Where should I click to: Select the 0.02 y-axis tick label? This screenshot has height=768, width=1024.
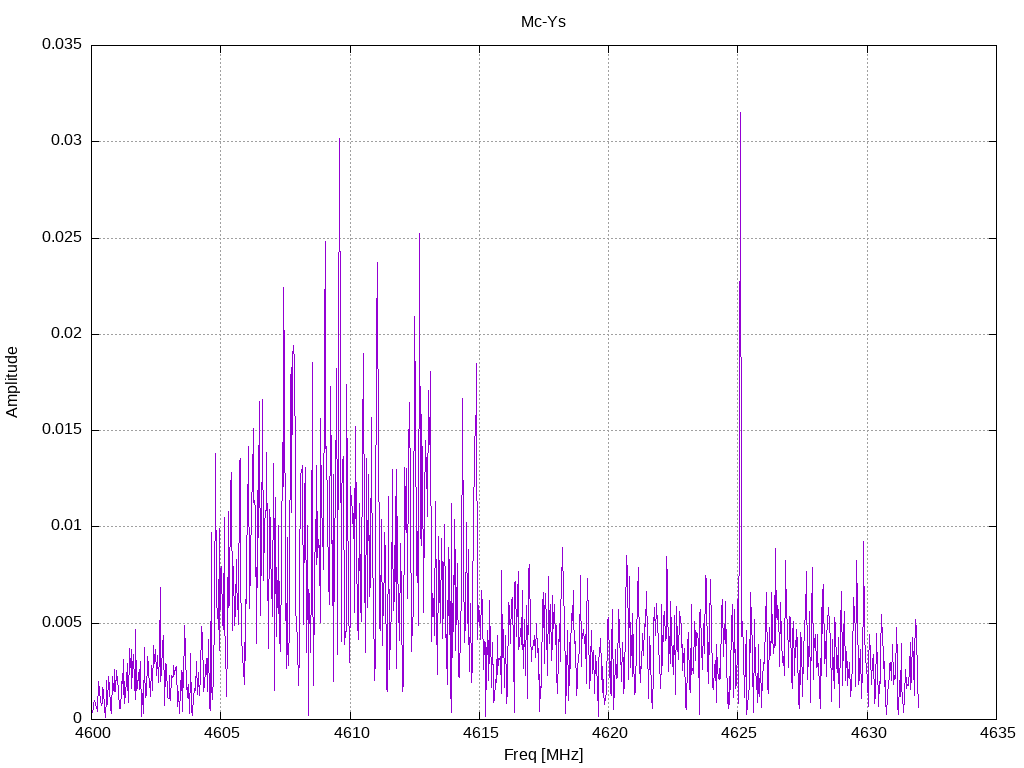[x=65, y=334]
